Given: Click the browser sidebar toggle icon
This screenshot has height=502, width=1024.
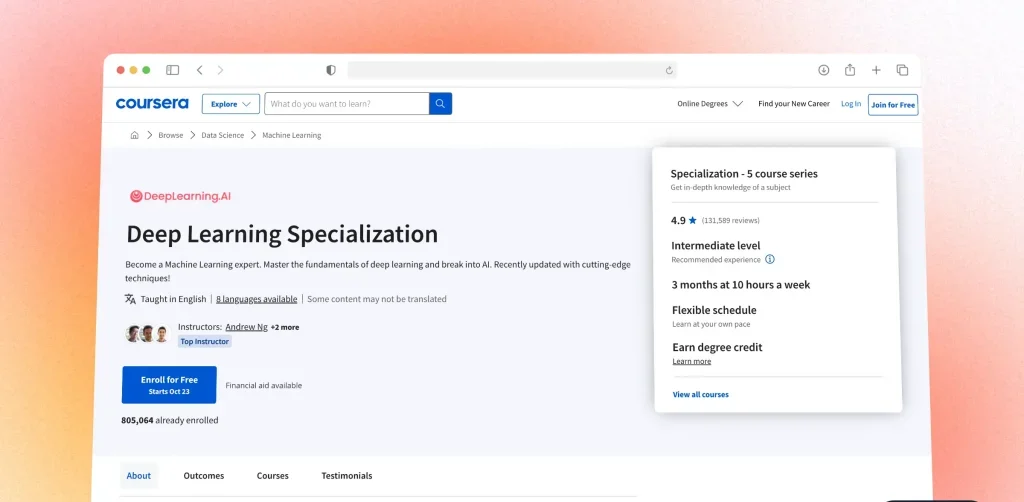Looking at the screenshot, I should pyautogui.click(x=173, y=70).
